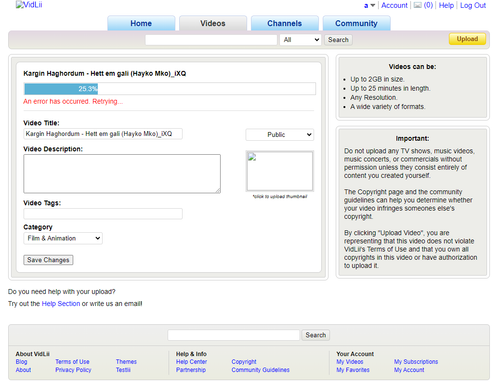Open the Account link
This screenshot has height=387, width=500.
click(x=394, y=5)
